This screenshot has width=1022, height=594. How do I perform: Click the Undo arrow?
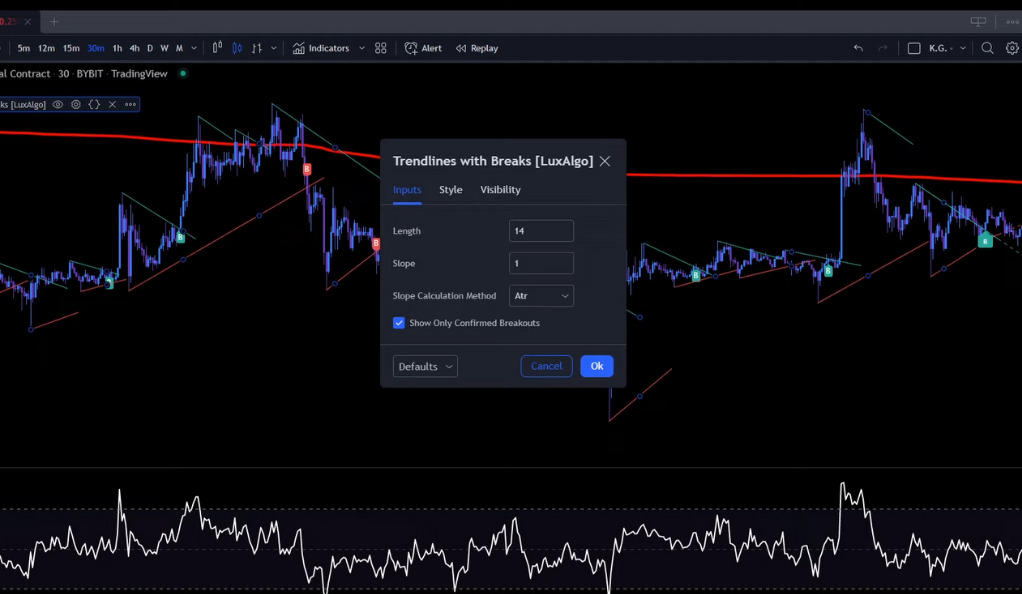(x=858, y=48)
